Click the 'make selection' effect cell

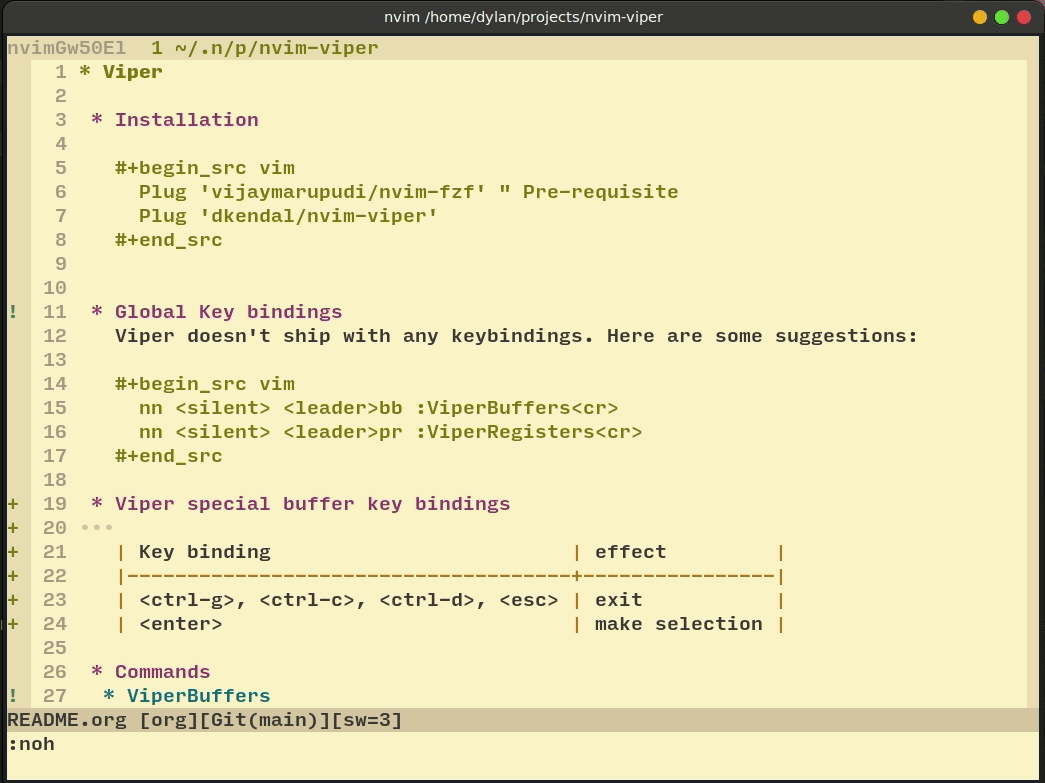(678, 624)
